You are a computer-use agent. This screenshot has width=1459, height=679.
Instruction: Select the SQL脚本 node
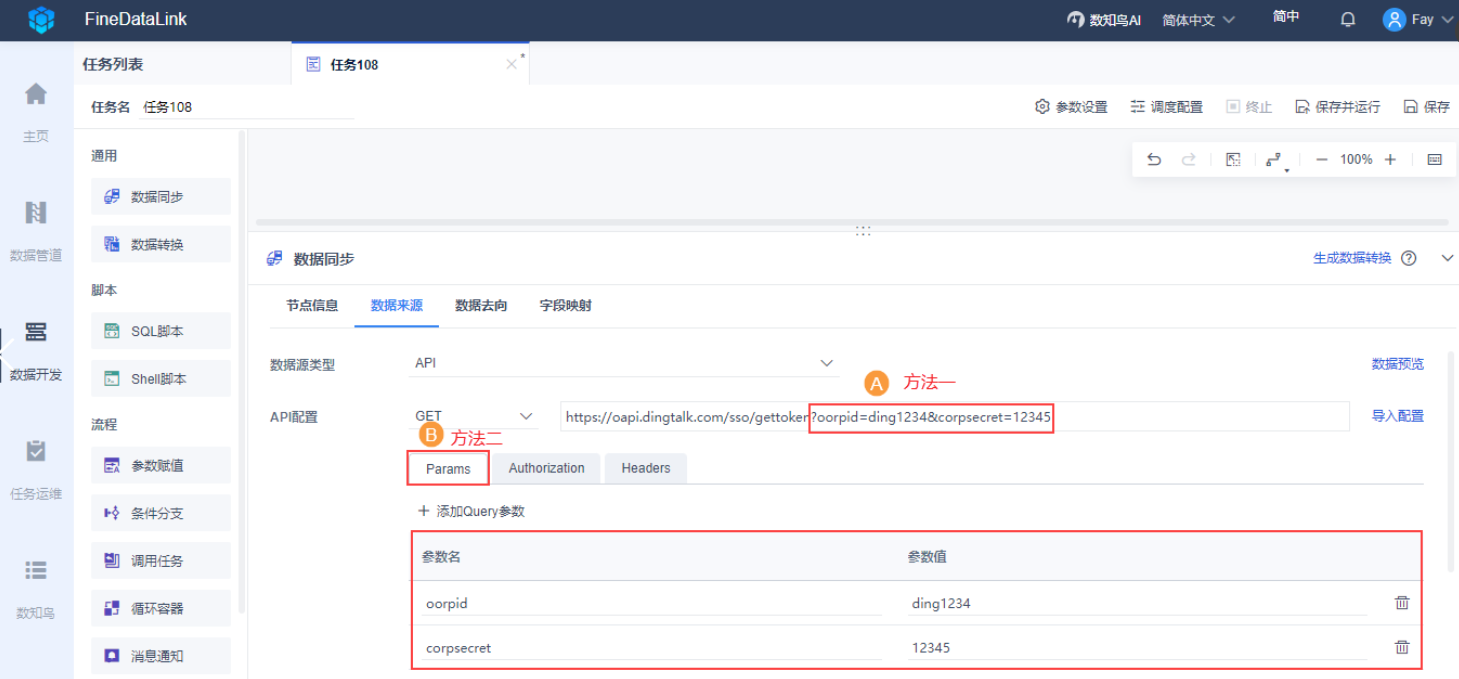[x=161, y=331]
